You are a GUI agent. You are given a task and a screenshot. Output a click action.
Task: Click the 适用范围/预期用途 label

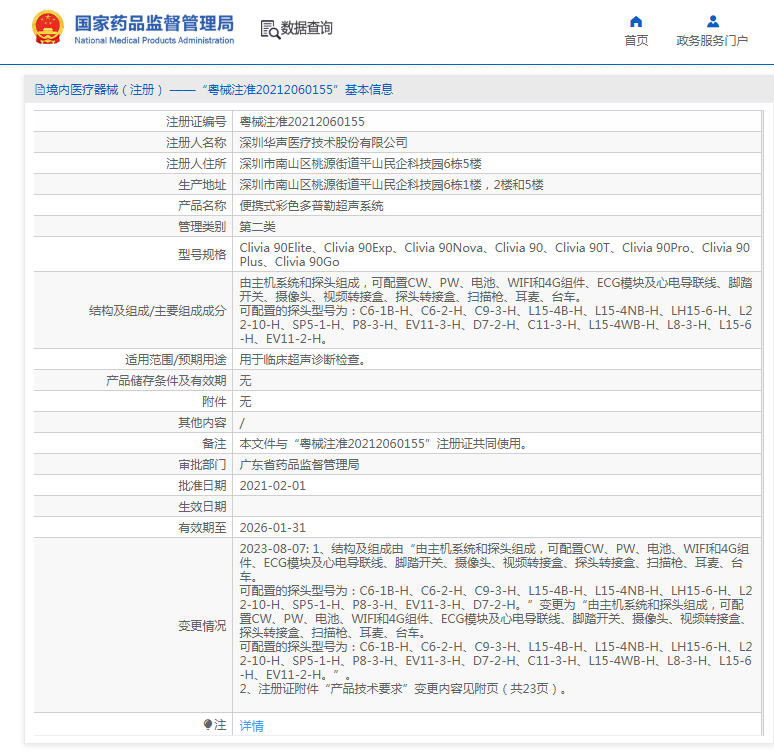tap(176, 359)
